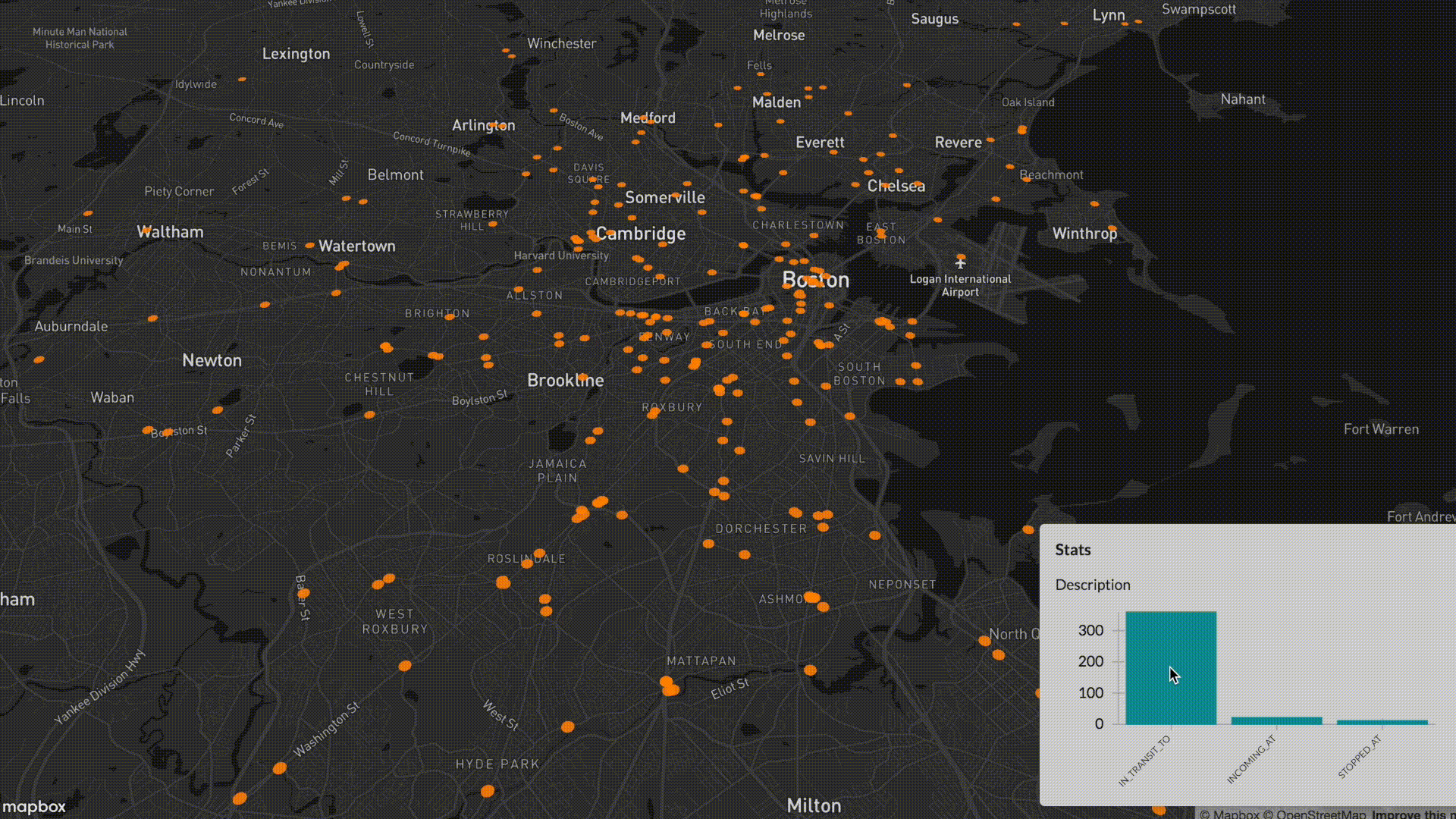Click the INCOMING_AT bar in chart
The height and width of the screenshot is (819, 1456).
point(1276,720)
